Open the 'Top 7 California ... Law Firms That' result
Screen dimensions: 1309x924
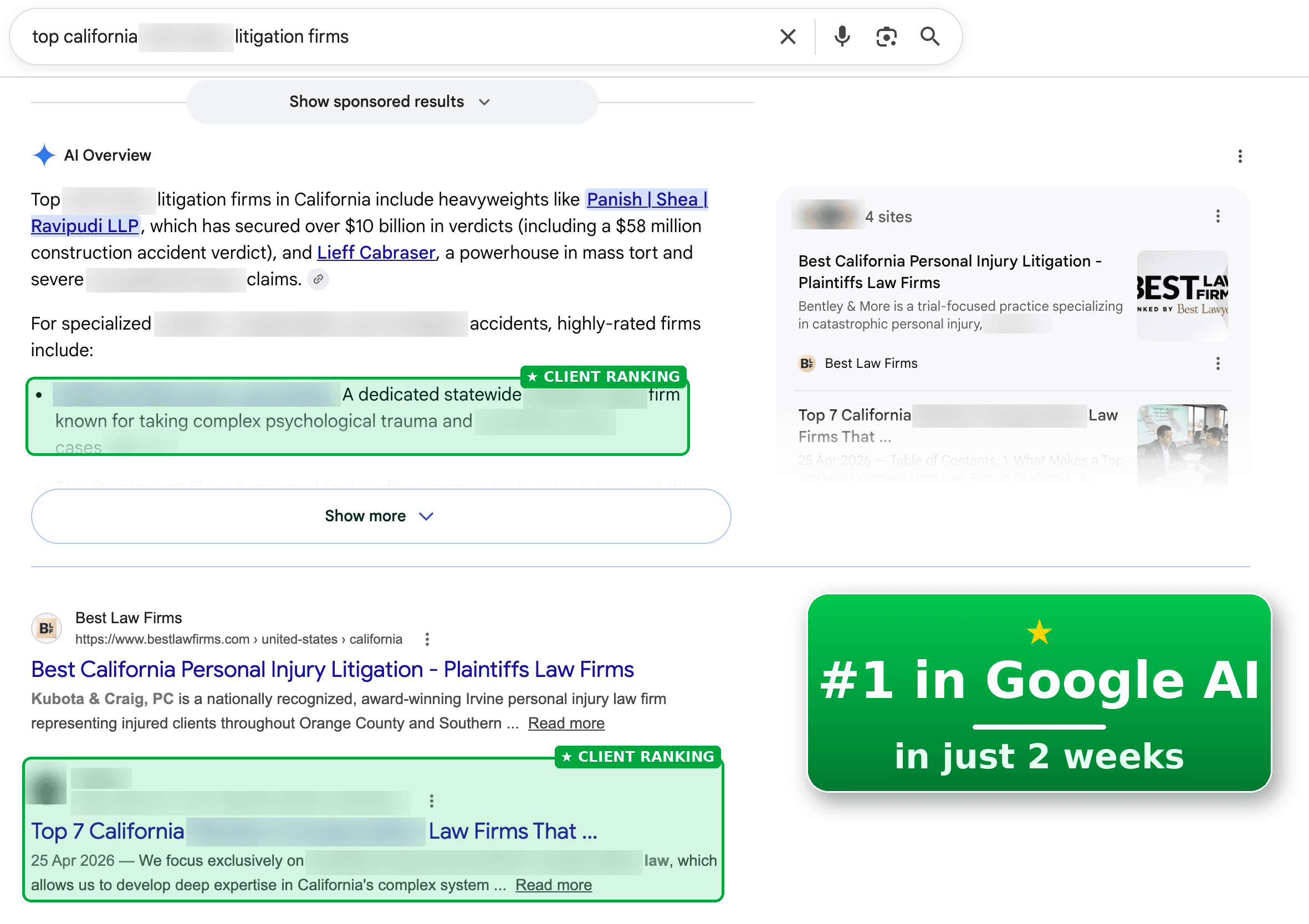click(314, 831)
